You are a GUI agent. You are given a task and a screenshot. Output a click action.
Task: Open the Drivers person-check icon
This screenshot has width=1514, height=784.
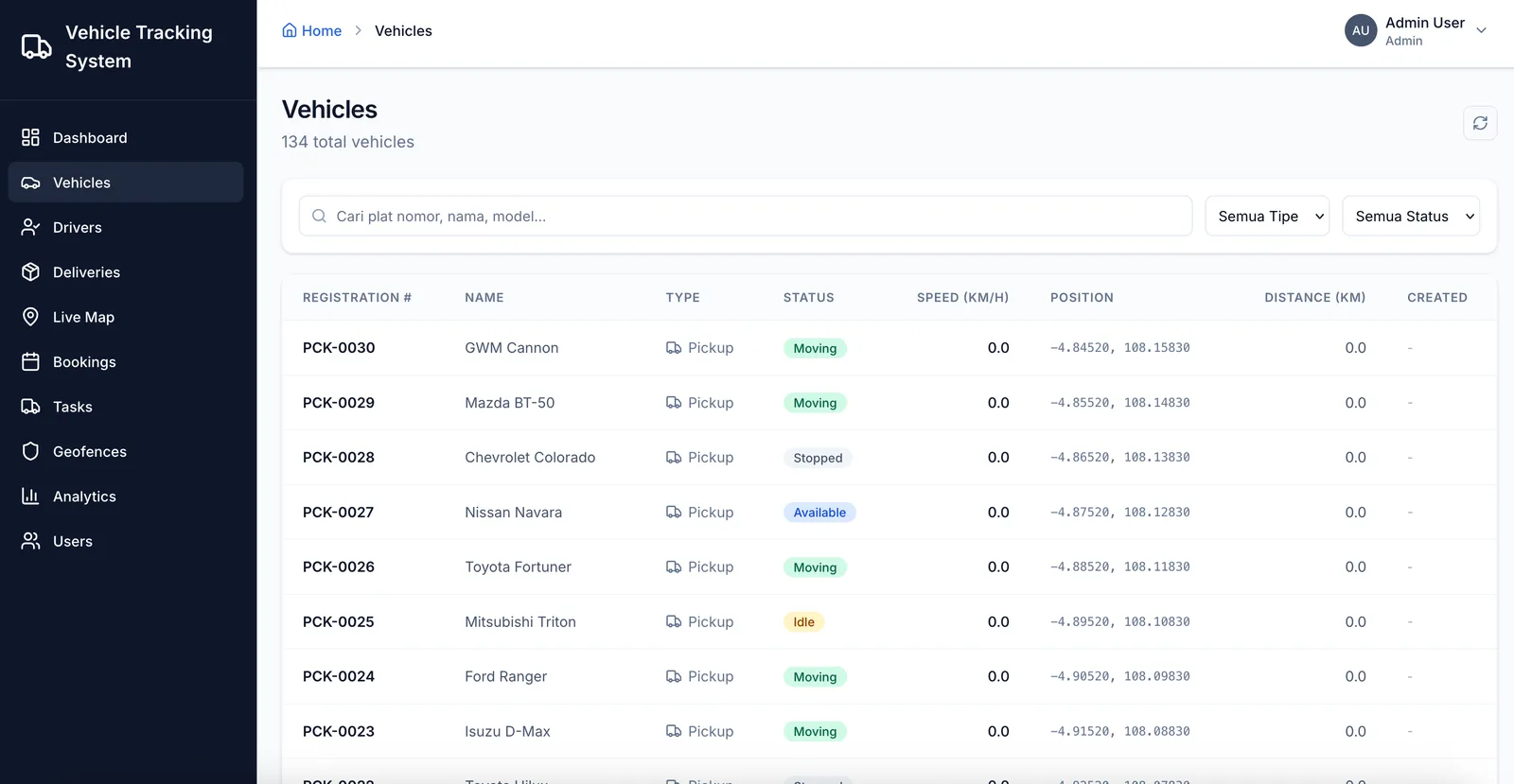[x=30, y=227]
